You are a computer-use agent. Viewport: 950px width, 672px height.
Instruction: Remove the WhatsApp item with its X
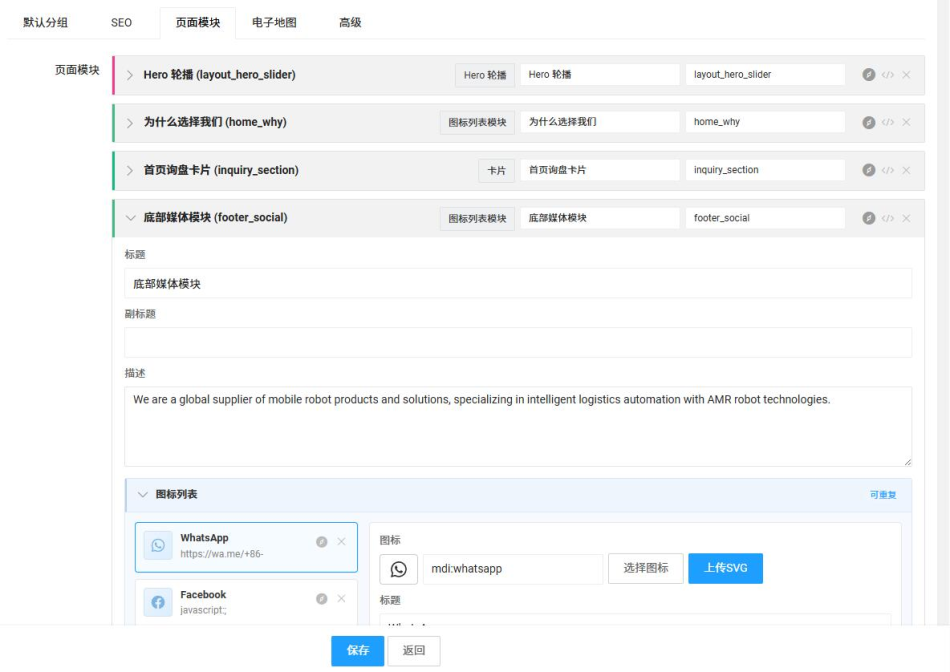(x=342, y=542)
